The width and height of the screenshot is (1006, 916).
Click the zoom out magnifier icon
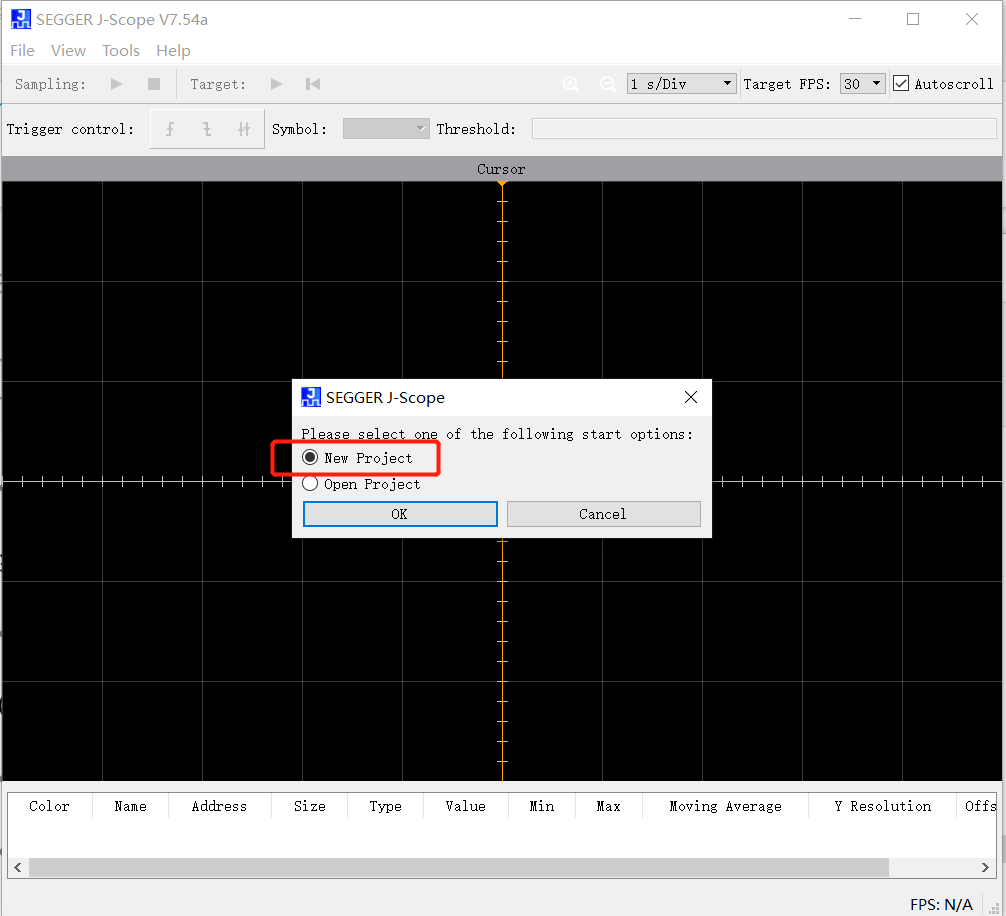607,84
